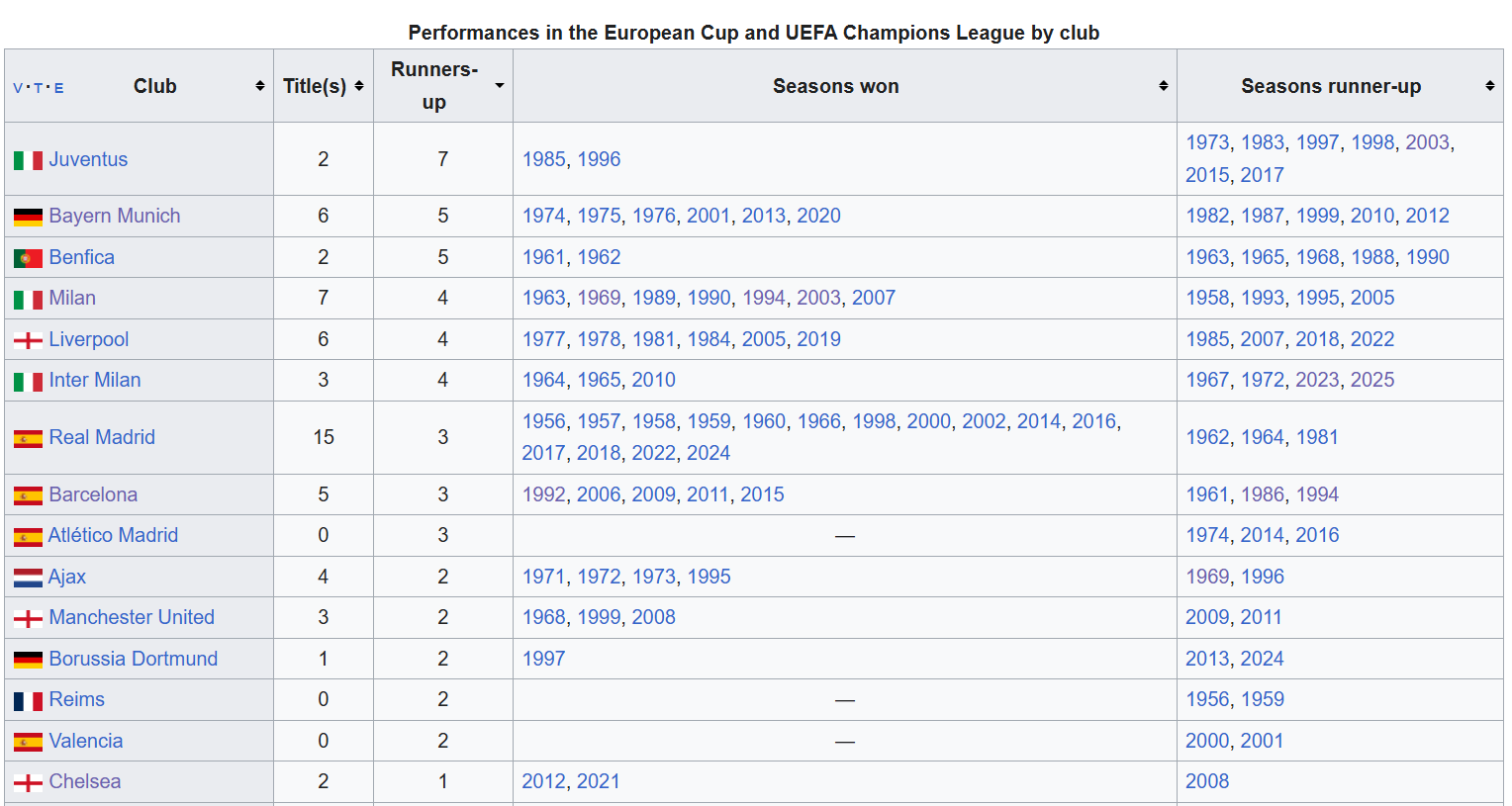Sort by Runners-up column arrow
Image resolution: width=1512 pixels, height=806 pixels.
click(500, 86)
